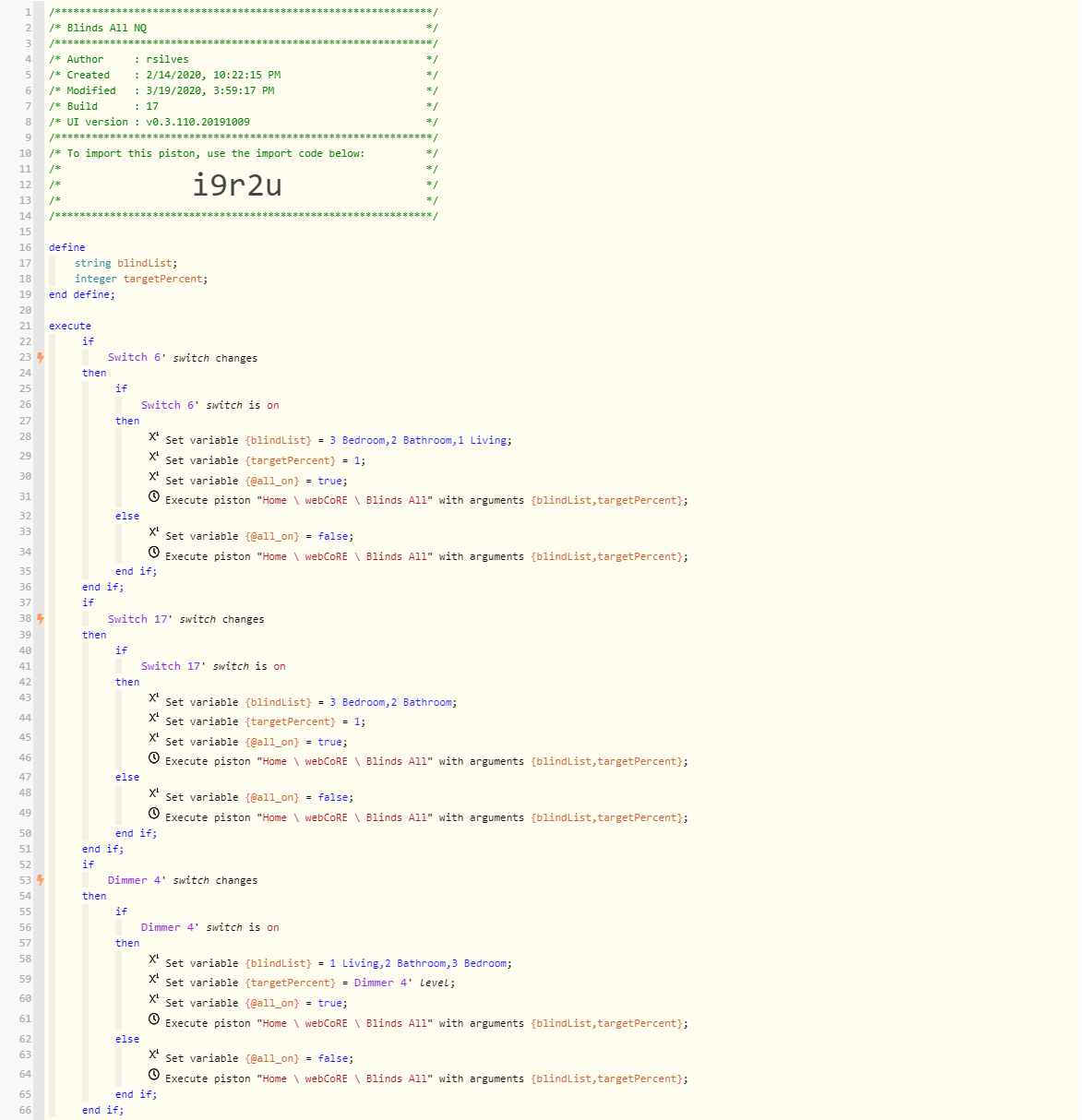The width and height of the screenshot is (1087, 1120).
Task: Select set-variable icon for @all_on on line 60
Action: tap(154, 1000)
